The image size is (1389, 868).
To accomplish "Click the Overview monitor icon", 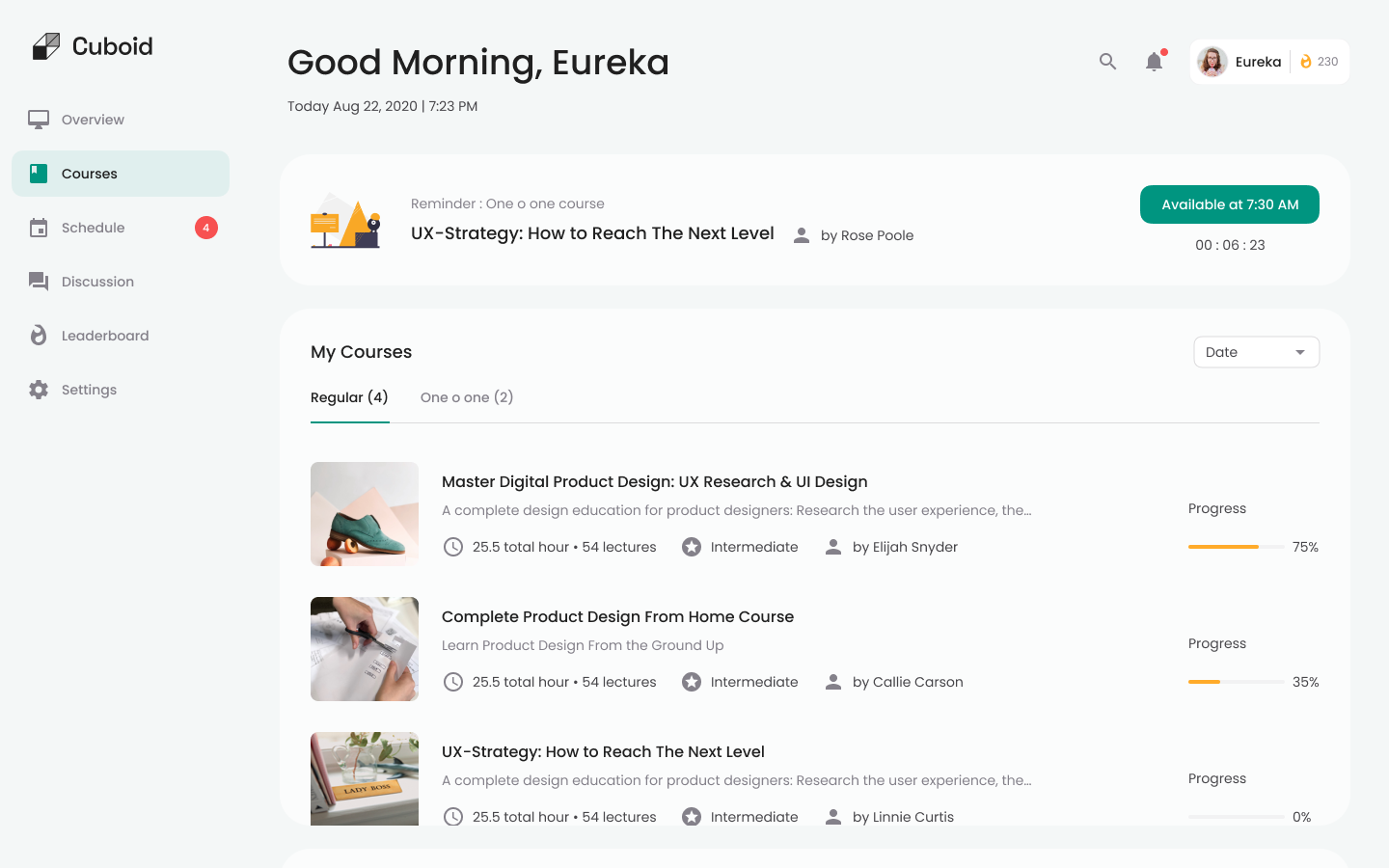I will point(39,120).
